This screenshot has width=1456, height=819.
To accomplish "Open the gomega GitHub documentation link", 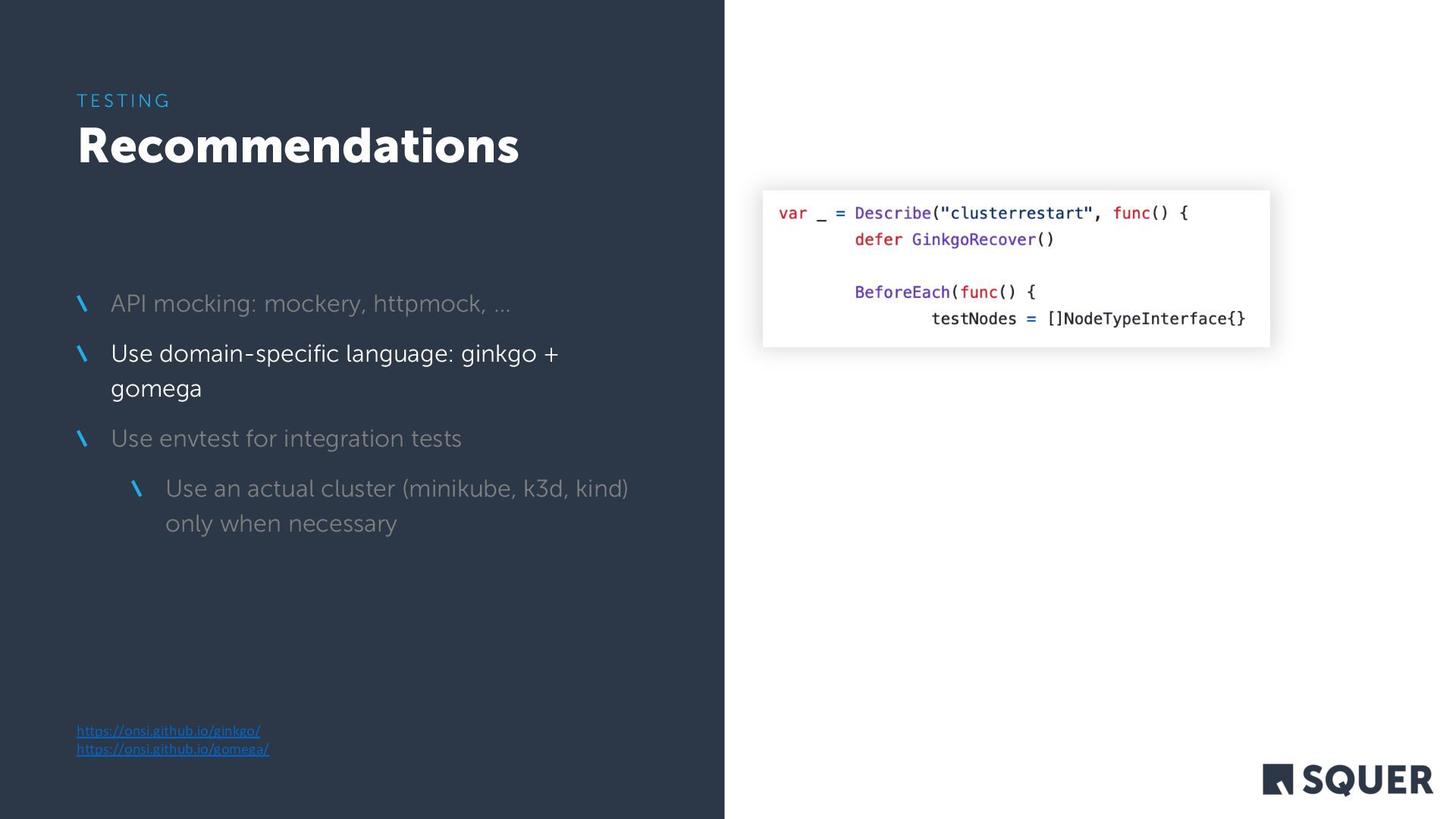I will pyautogui.click(x=173, y=748).
